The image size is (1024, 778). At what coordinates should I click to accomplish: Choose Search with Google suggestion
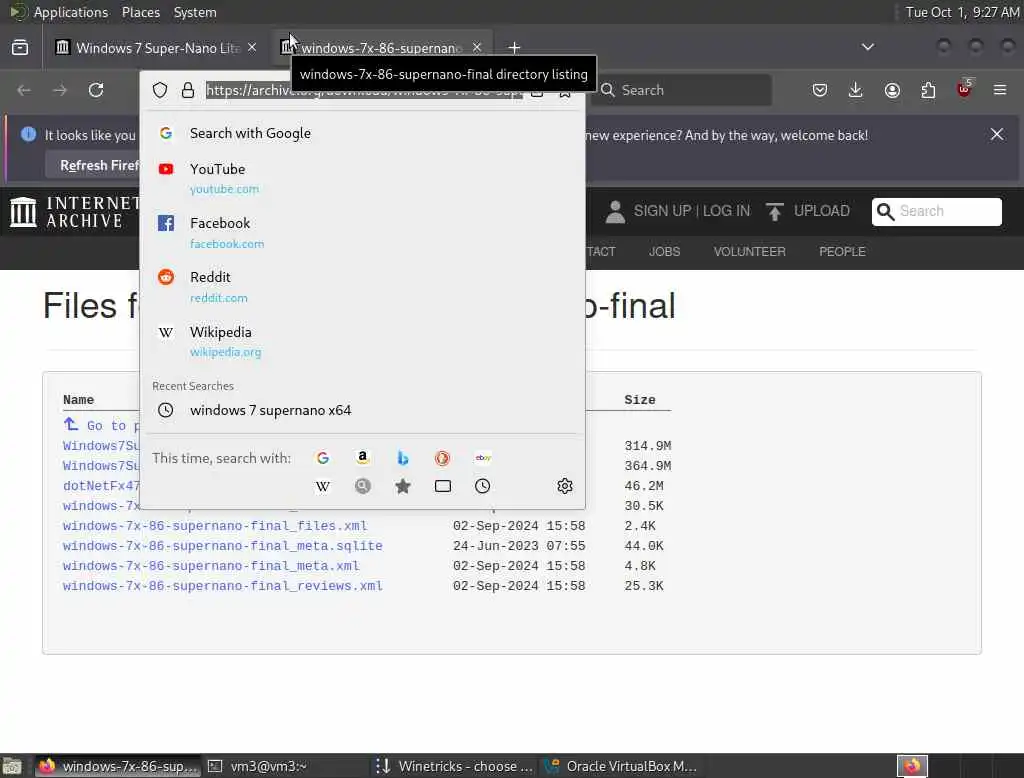[362, 133]
